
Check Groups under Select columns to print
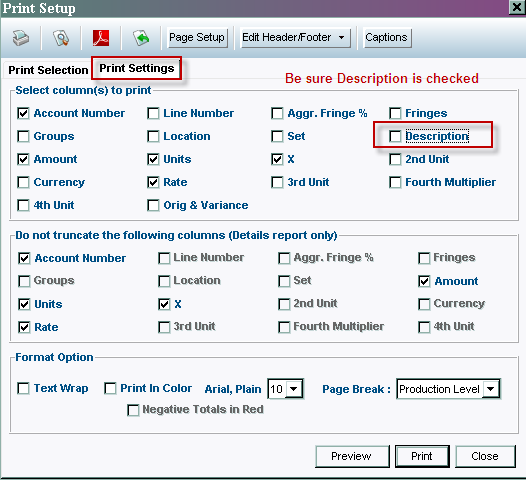coord(23,136)
